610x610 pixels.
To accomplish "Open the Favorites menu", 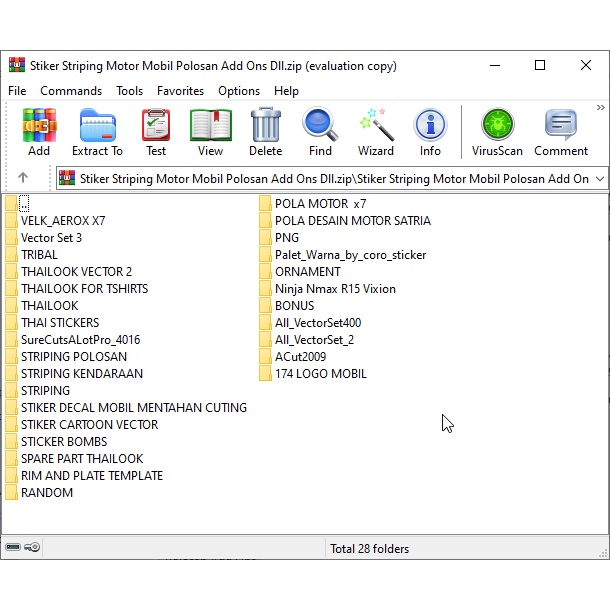I will (180, 91).
